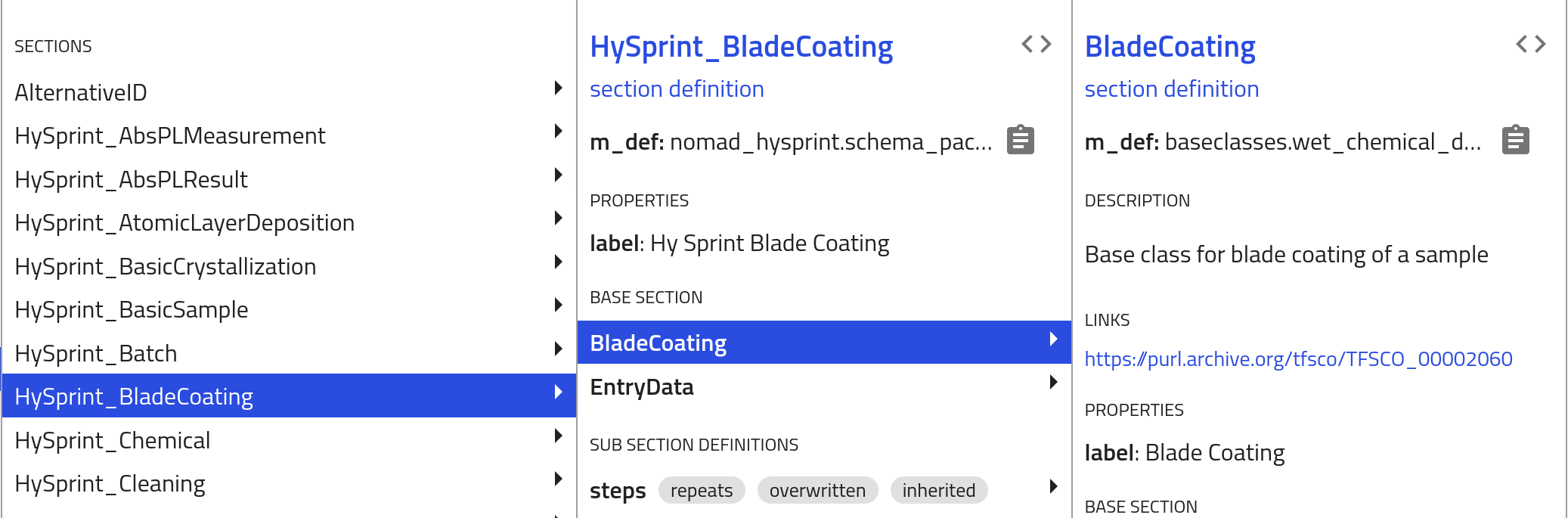Toggle the overwritten chip on steps
The image size is (1568, 518).
tap(817, 490)
